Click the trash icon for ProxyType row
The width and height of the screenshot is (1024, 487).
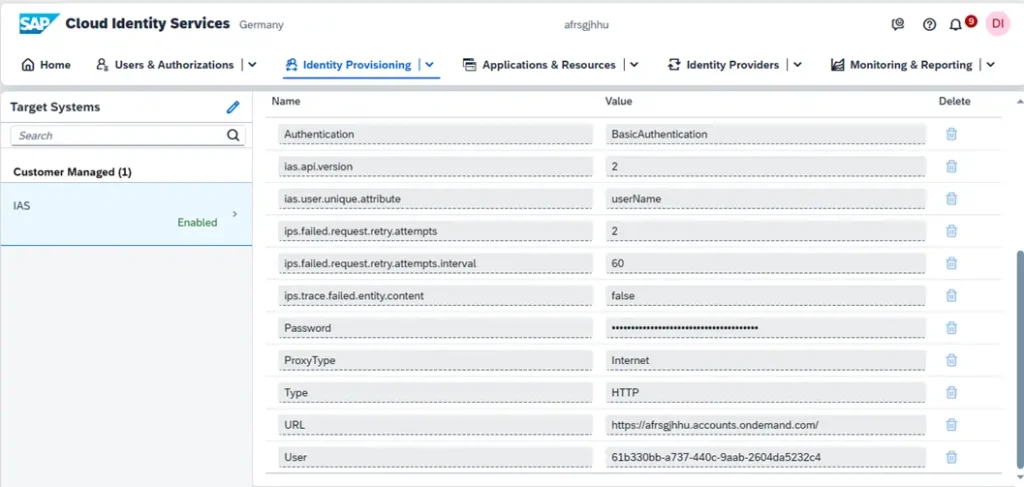pos(951,360)
